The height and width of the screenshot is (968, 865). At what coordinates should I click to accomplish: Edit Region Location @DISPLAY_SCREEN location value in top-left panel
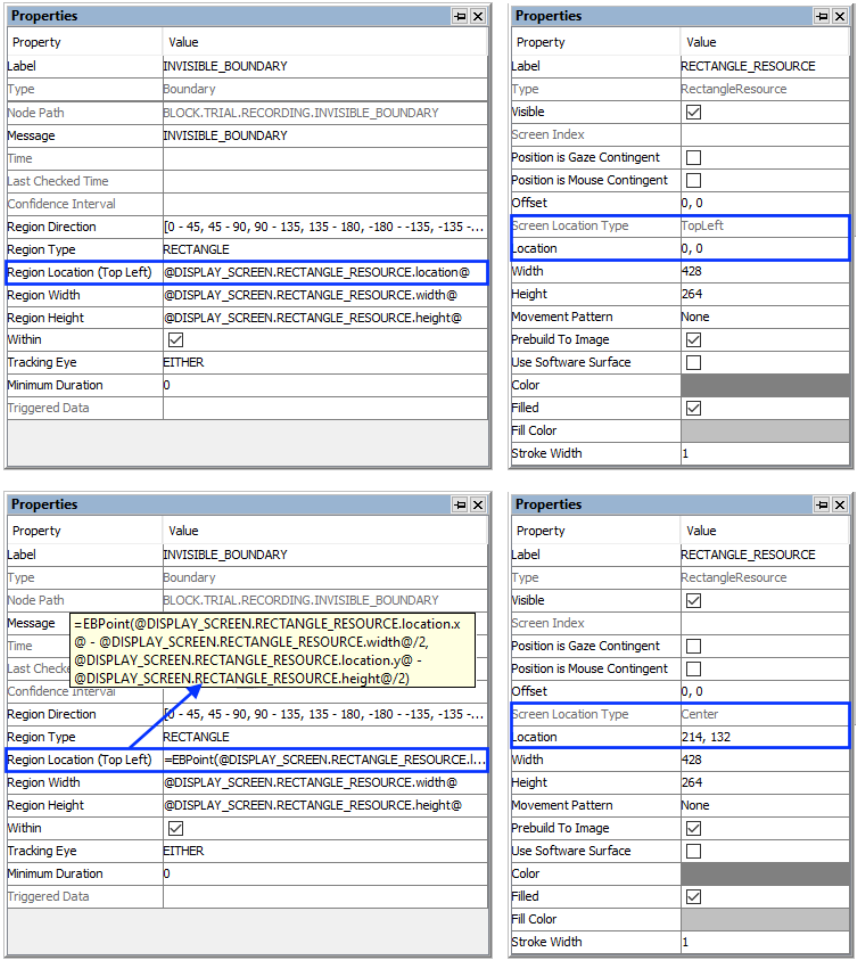point(325,272)
